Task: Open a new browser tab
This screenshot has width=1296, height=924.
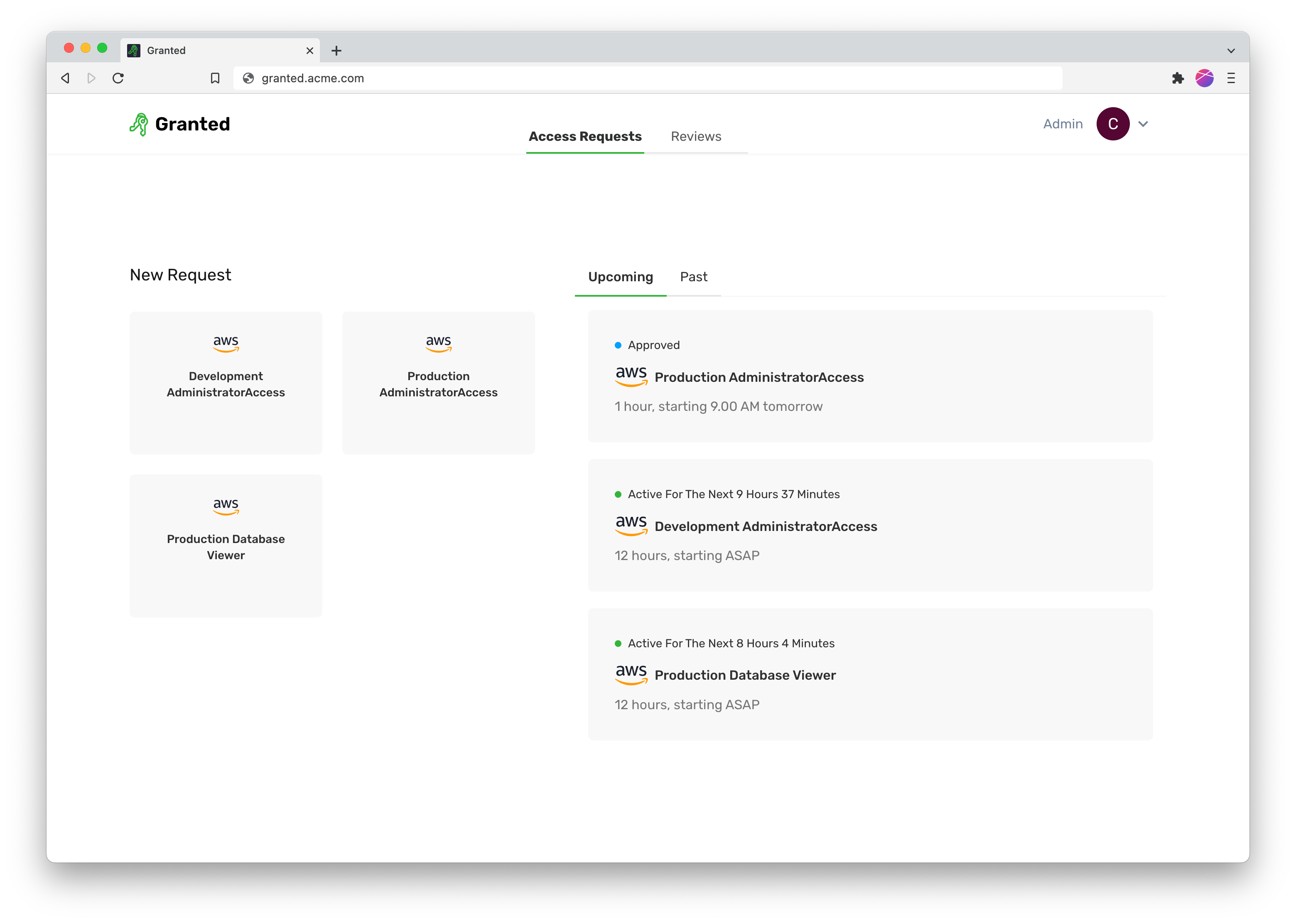Action: (x=336, y=51)
